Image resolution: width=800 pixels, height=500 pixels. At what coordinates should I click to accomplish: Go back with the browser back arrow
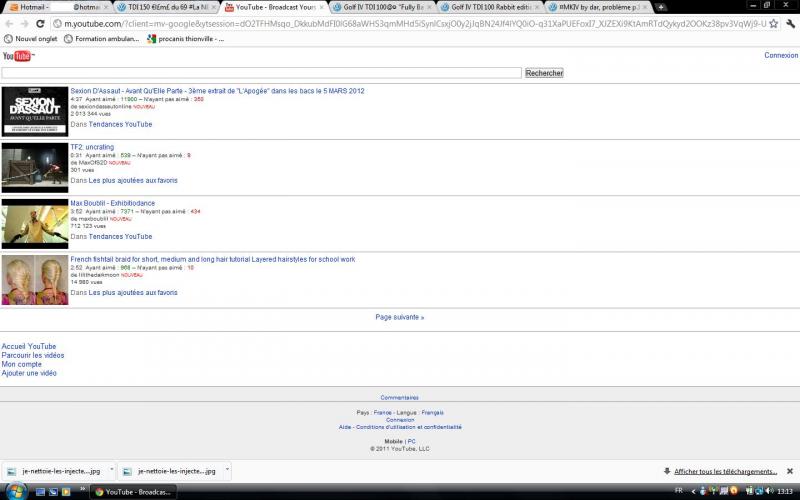pyautogui.click(x=9, y=23)
